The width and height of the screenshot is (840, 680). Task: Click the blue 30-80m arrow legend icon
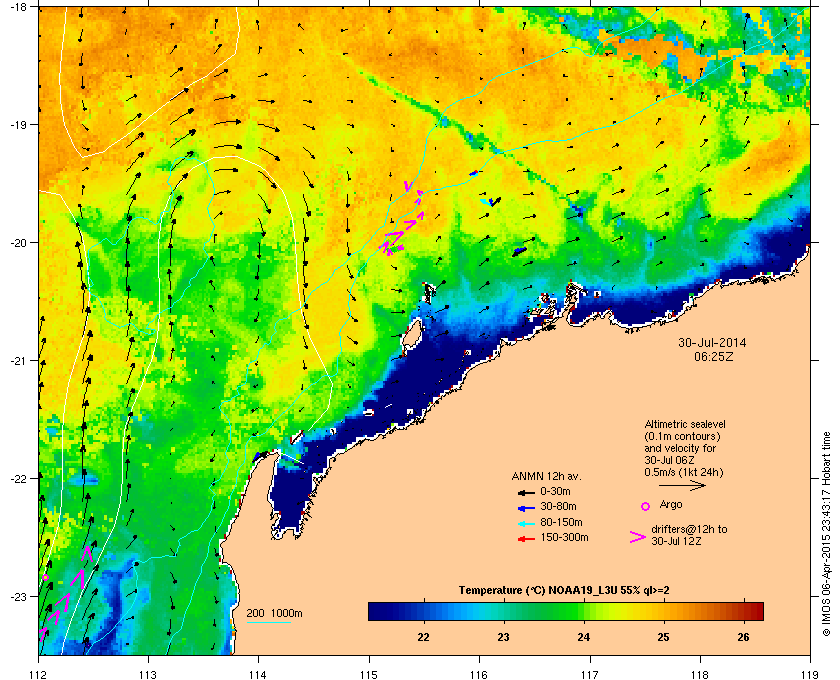pyautogui.click(x=526, y=507)
